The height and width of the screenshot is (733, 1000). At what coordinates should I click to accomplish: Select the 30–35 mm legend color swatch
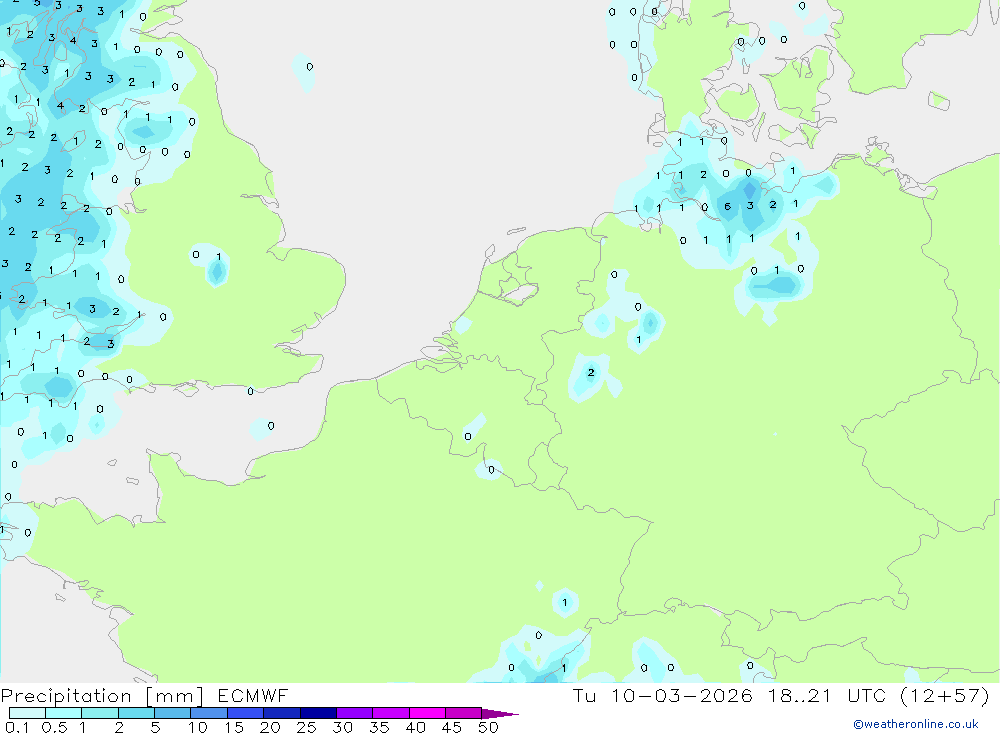pyautogui.click(x=355, y=713)
